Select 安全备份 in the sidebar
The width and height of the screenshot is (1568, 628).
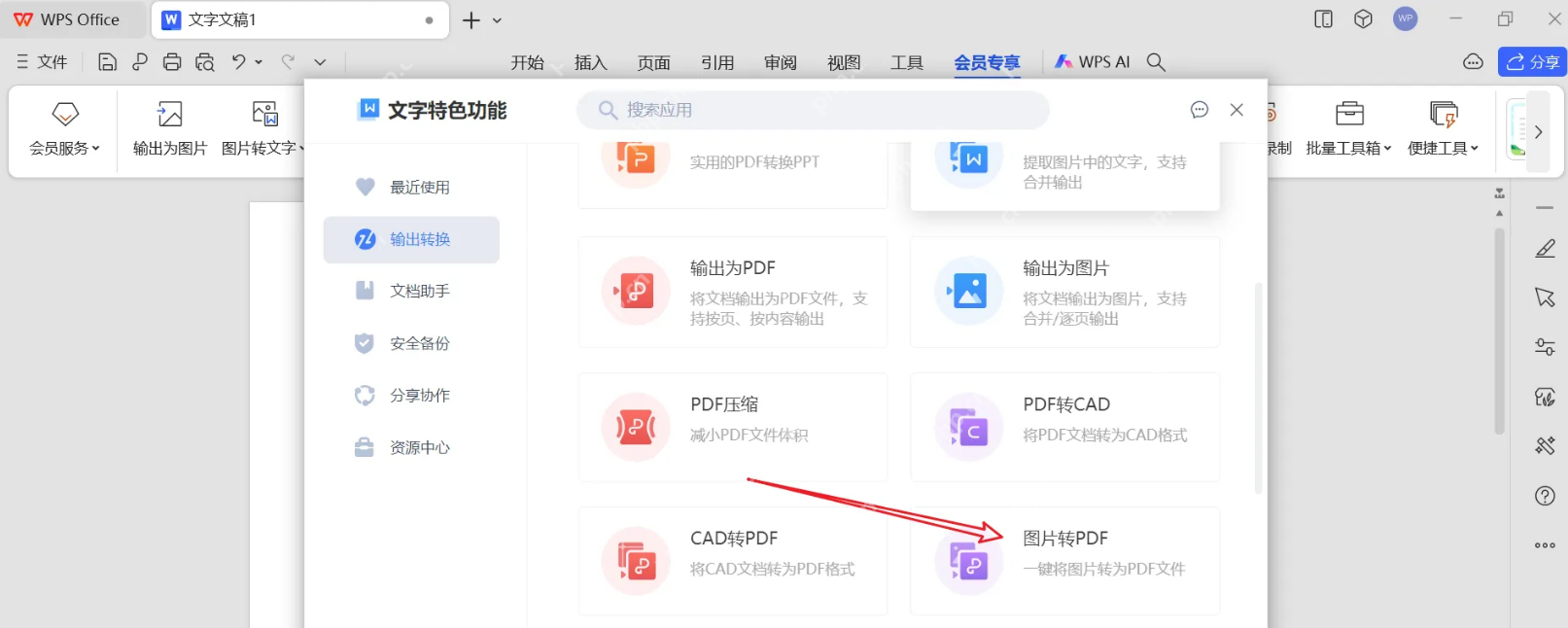pos(411,343)
